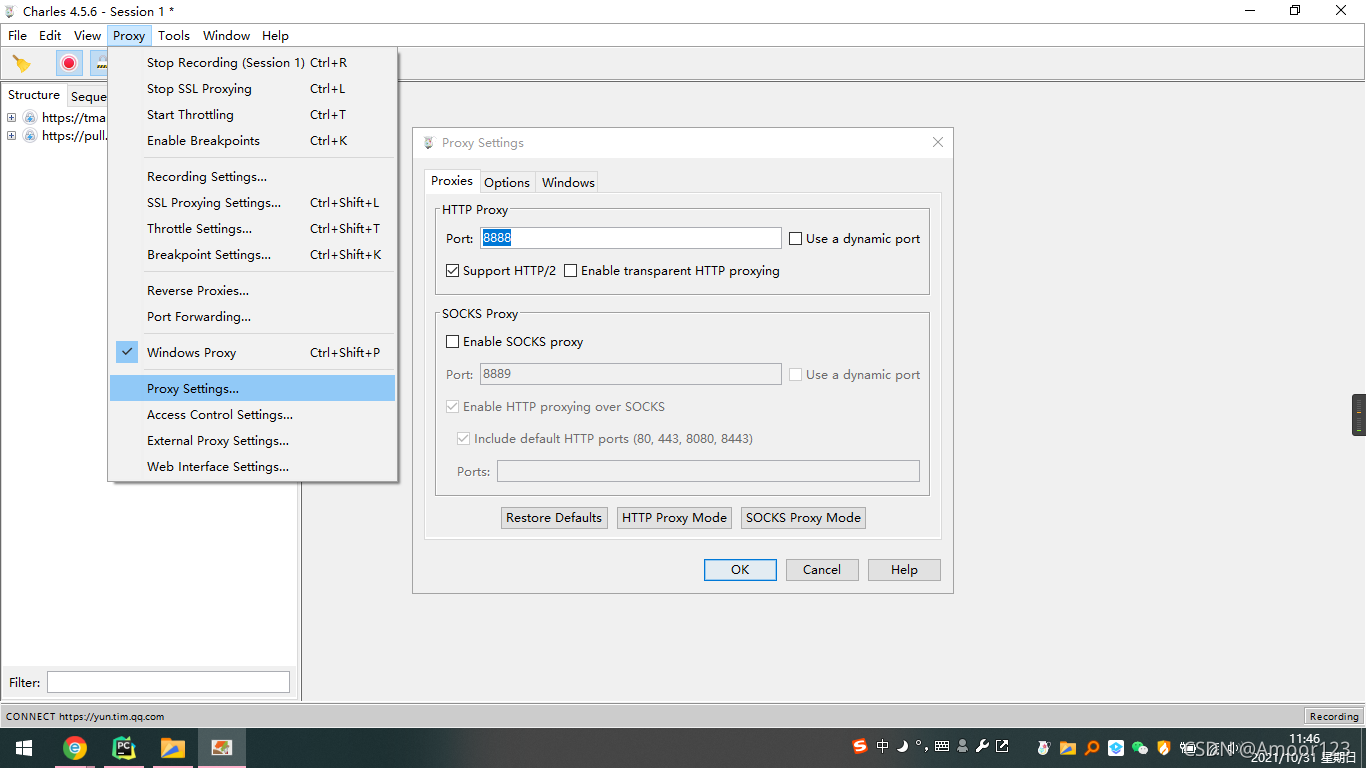
Task: Click the red Record toolbar button
Action: point(69,63)
